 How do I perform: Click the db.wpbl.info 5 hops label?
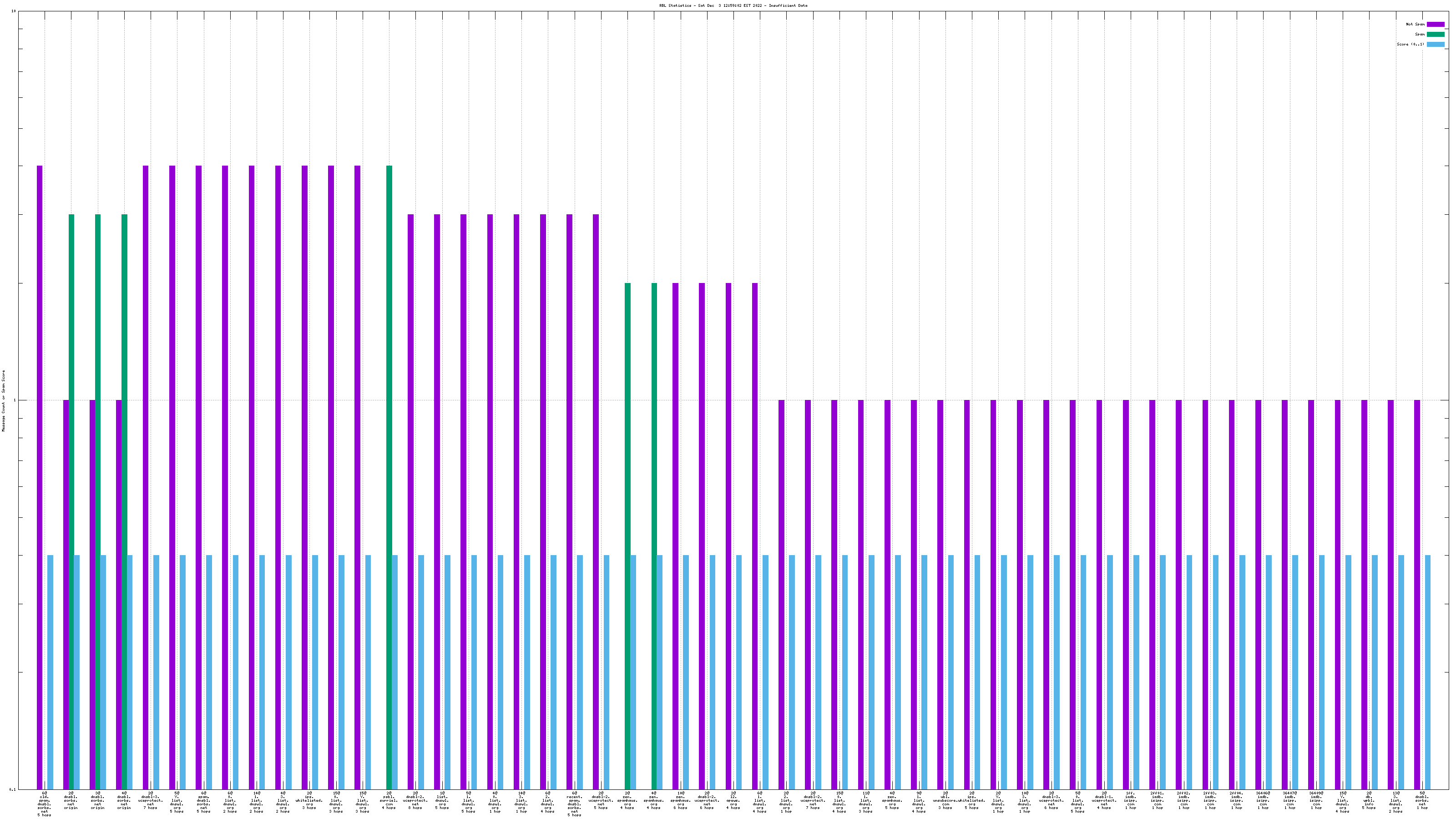click(1369, 801)
